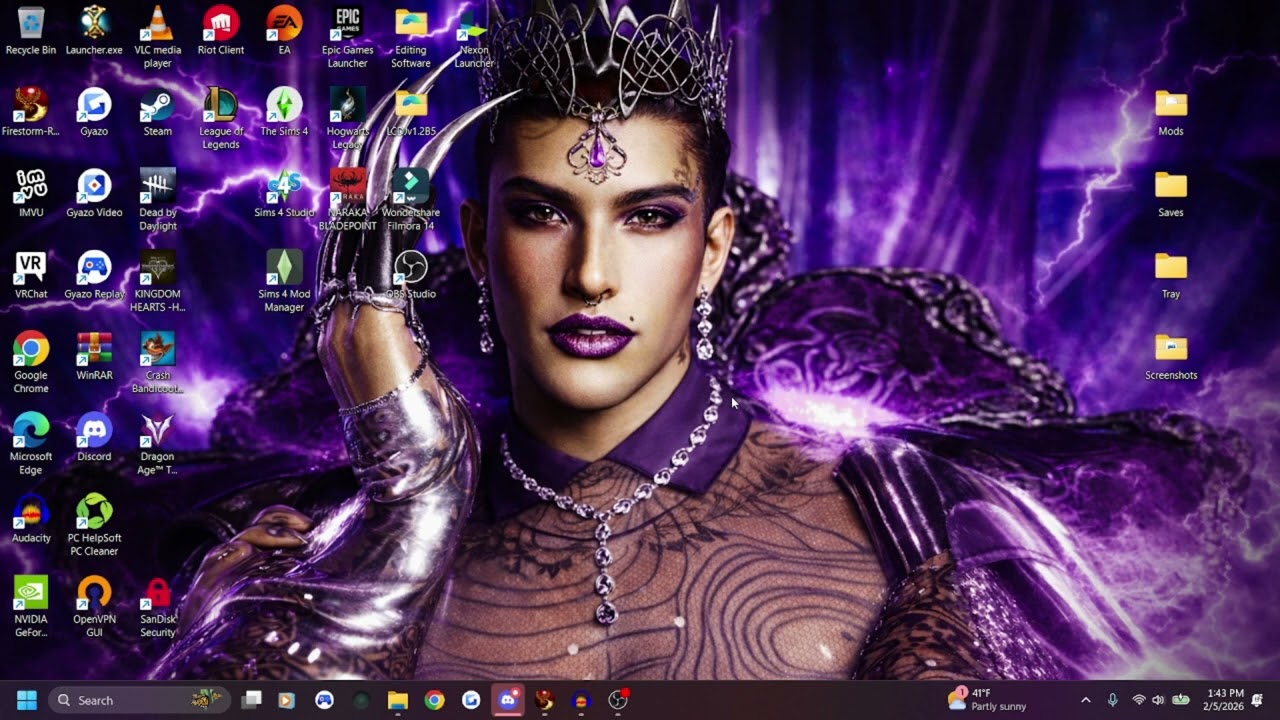Select the PC HelpSoft PC Cleaner icon

[94, 525]
